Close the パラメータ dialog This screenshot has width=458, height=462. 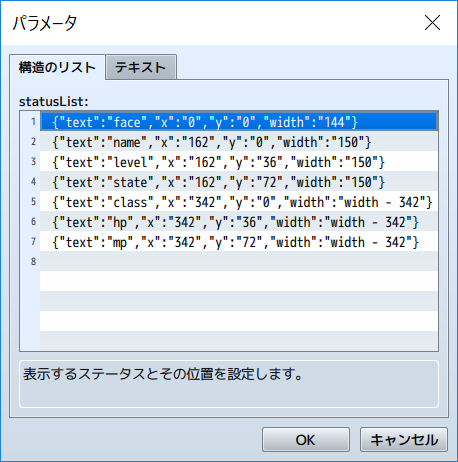point(432,23)
